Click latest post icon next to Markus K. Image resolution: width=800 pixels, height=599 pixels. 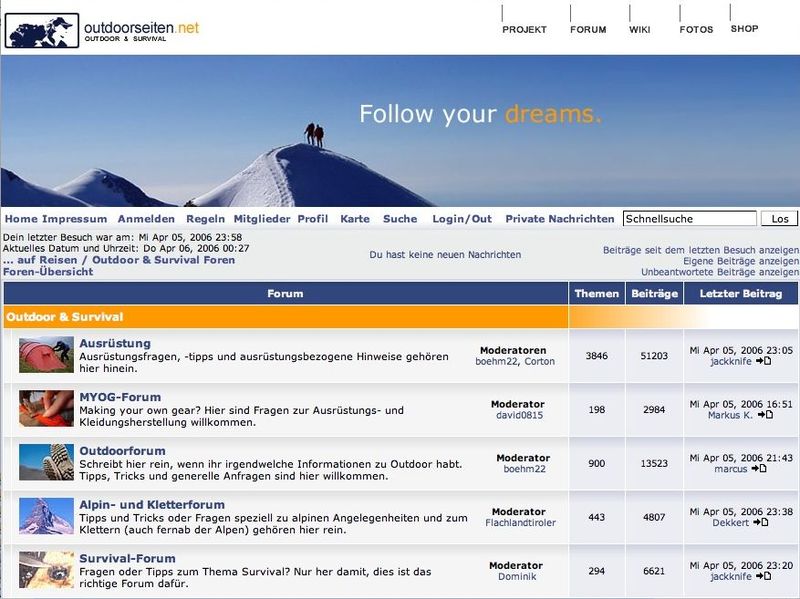coord(765,415)
